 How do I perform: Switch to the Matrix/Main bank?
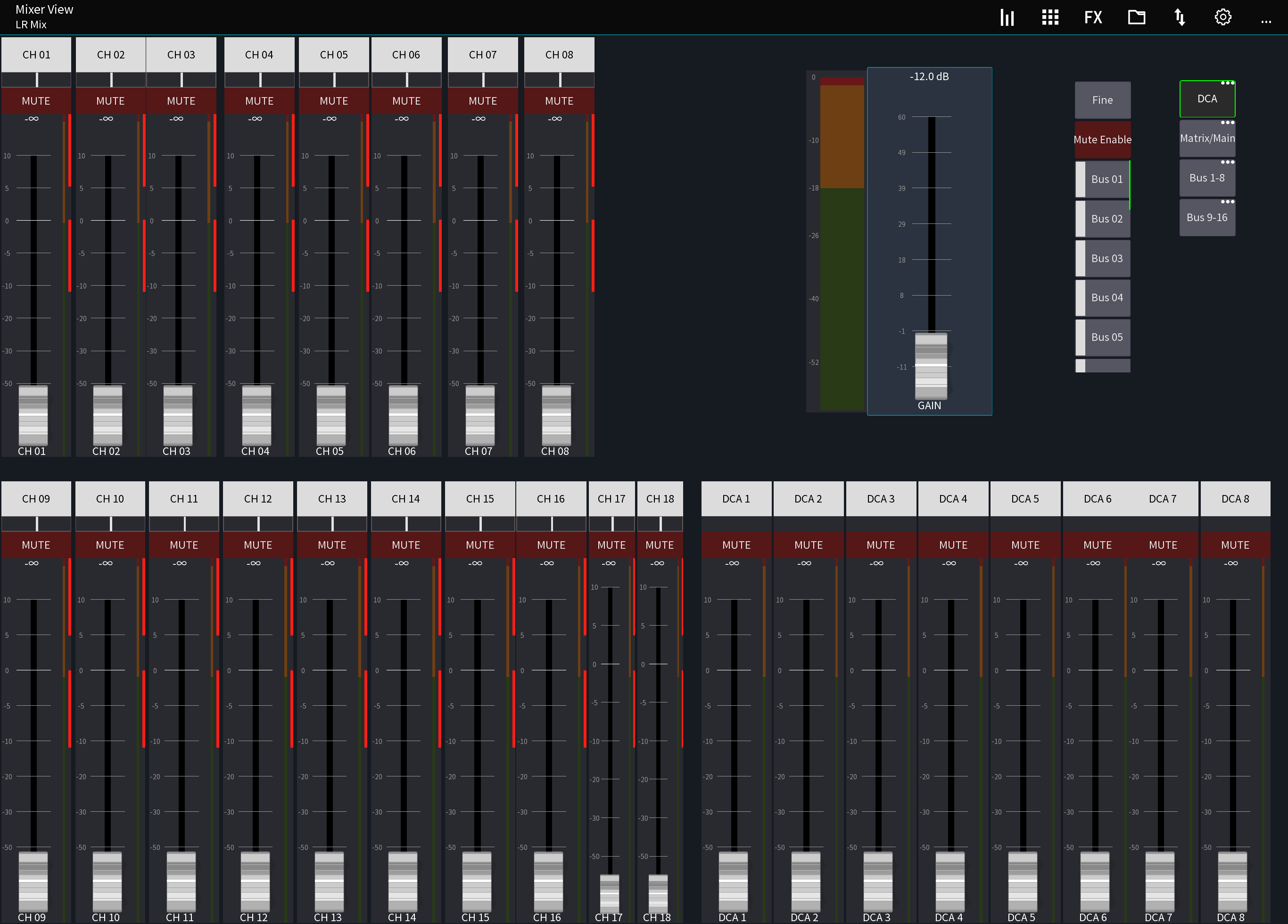[x=1207, y=139]
